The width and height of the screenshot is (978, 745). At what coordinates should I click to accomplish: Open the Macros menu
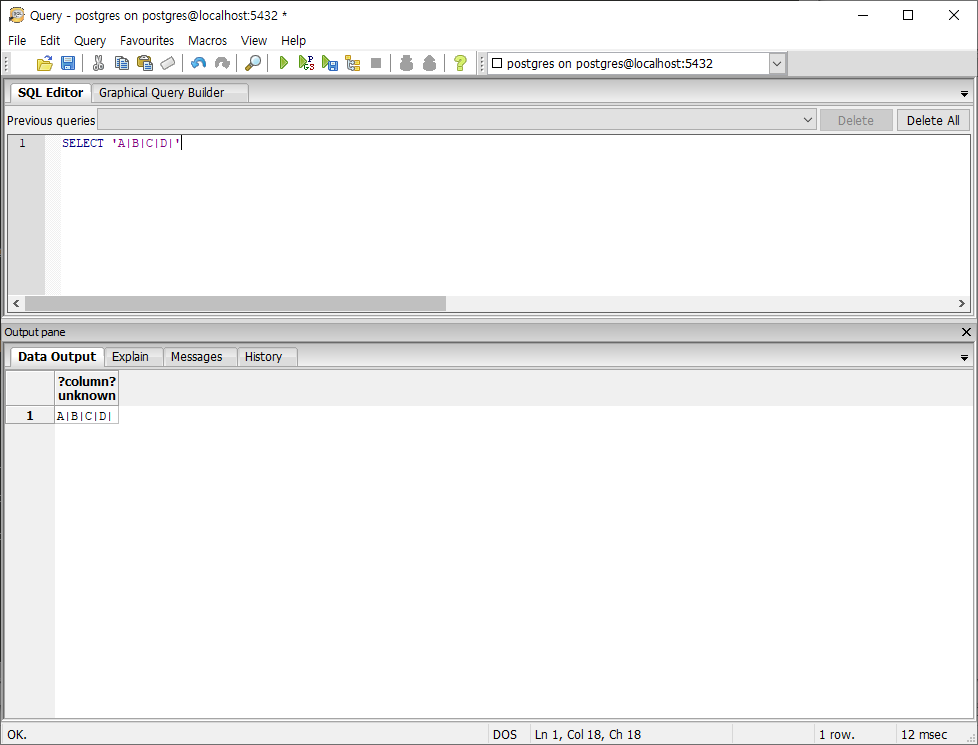click(x=207, y=41)
